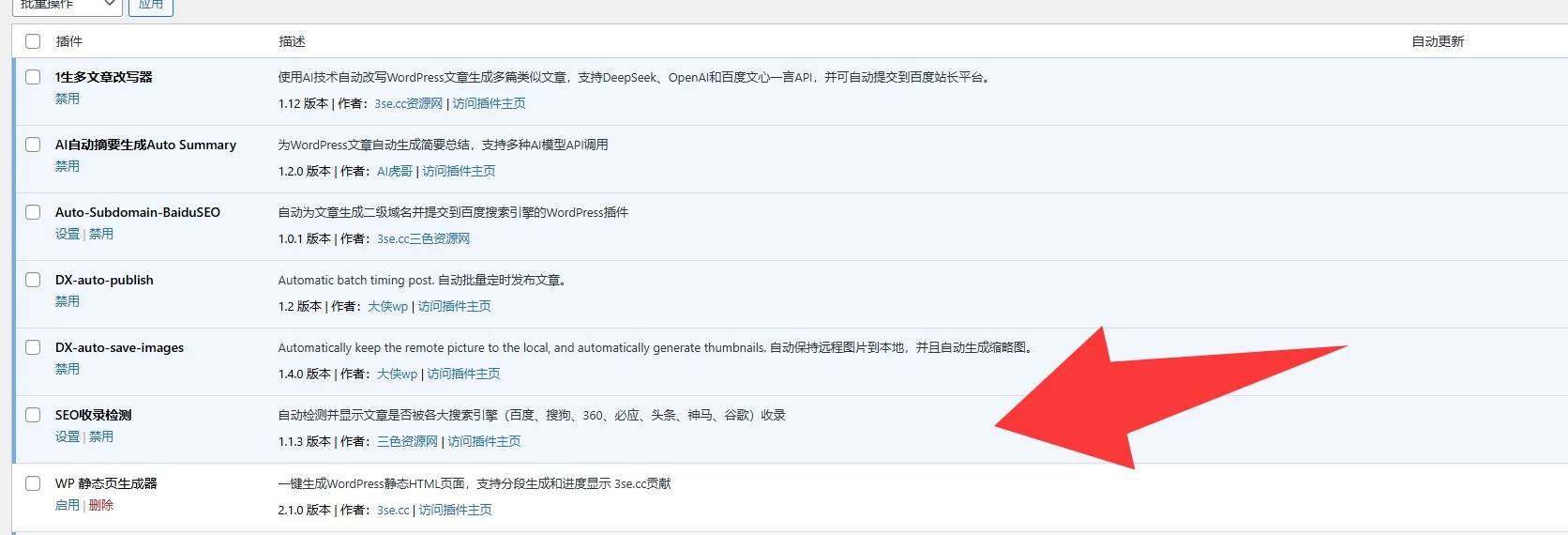The width and height of the screenshot is (1568, 535).
Task: Open the 3se.cc资源网 author link
Action: click(x=408, y=103)
